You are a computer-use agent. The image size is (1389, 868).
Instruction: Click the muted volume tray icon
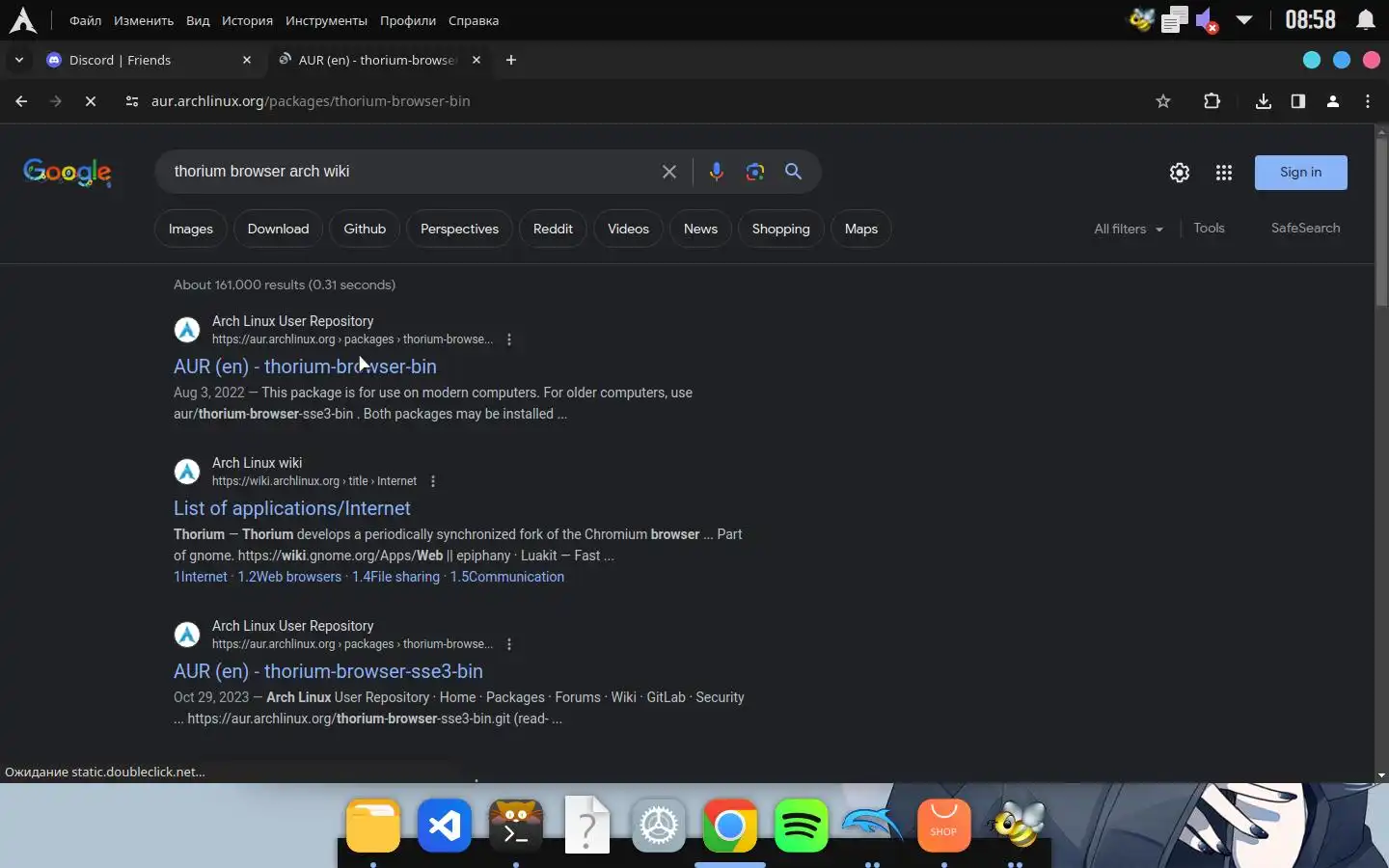(x=1207, y=20)
